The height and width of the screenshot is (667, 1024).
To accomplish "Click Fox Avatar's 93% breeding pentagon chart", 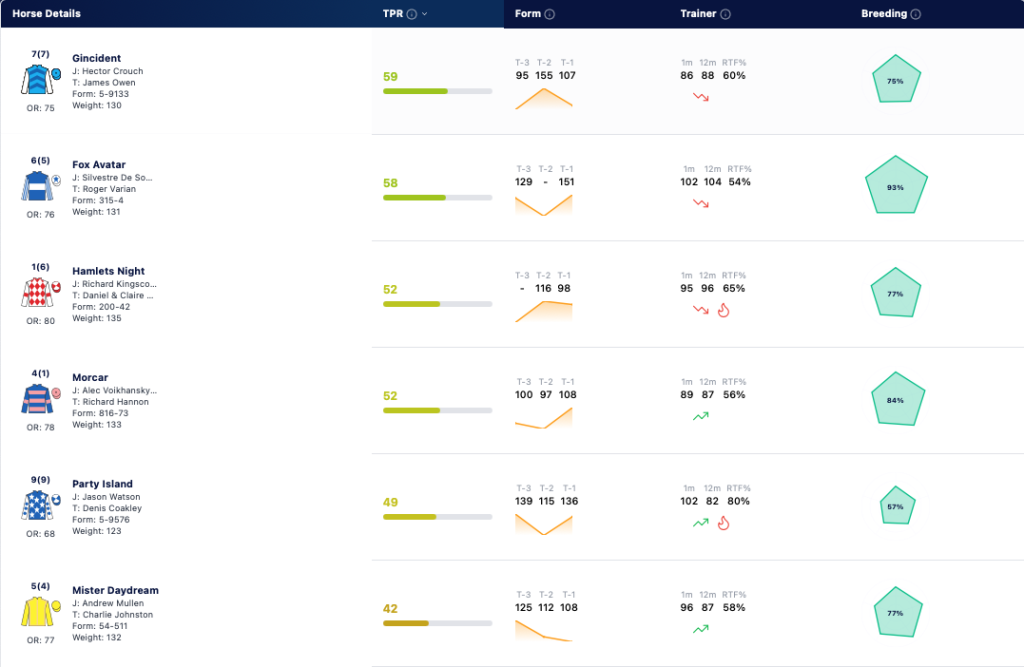I will click(896, 186).
